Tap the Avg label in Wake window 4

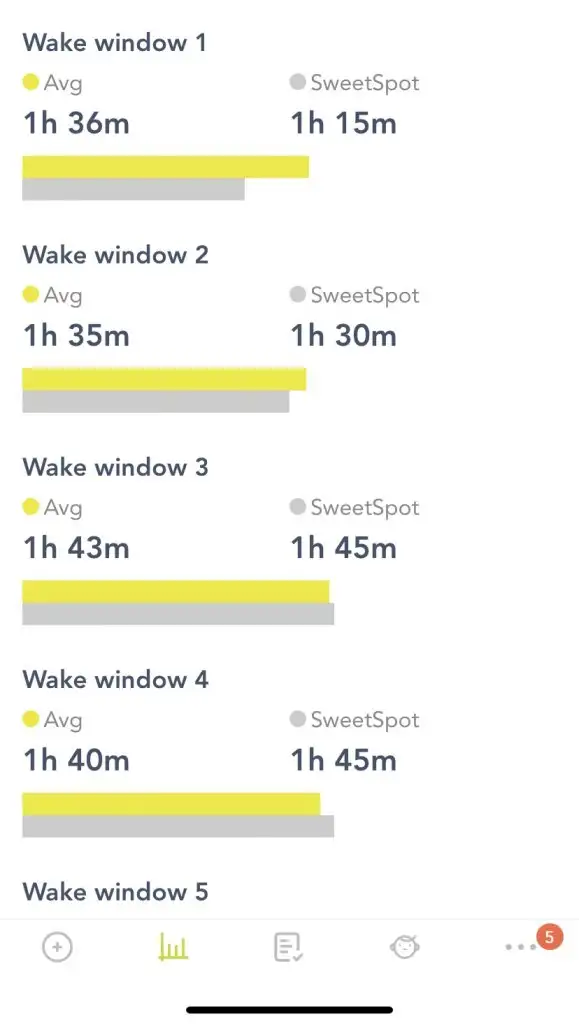tap(63, 720)
